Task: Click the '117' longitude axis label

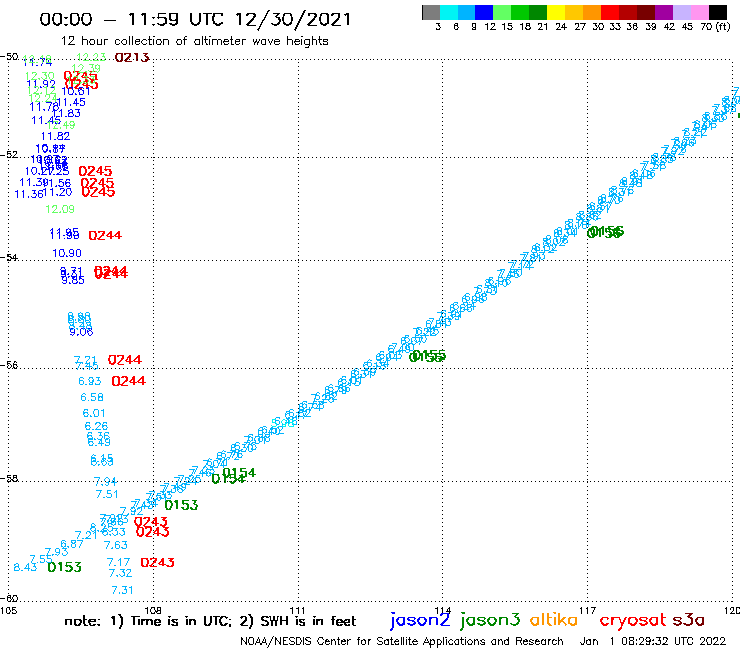Action: click(588, 610)
